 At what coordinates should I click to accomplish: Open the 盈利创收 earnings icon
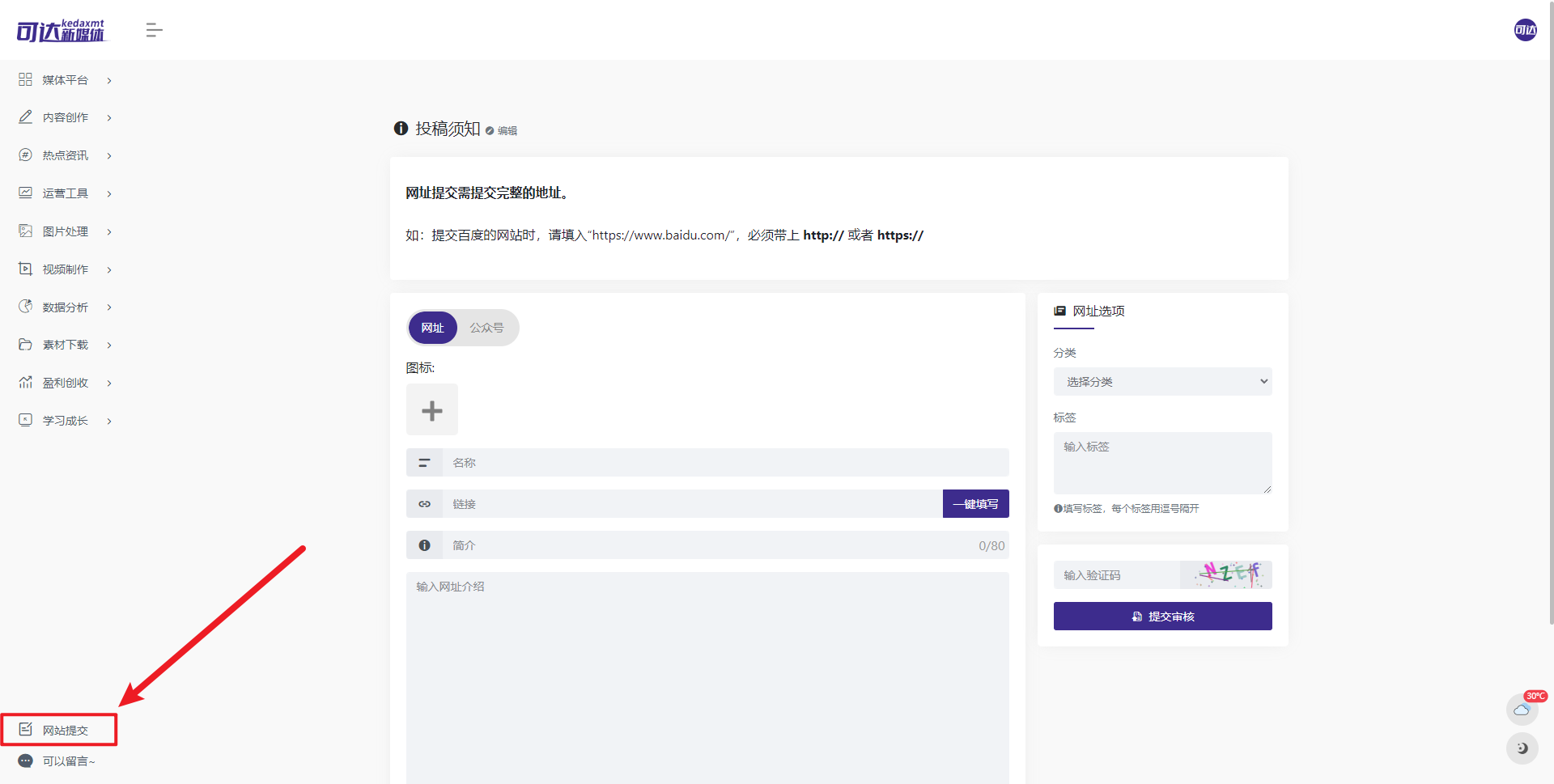[24, 382]
